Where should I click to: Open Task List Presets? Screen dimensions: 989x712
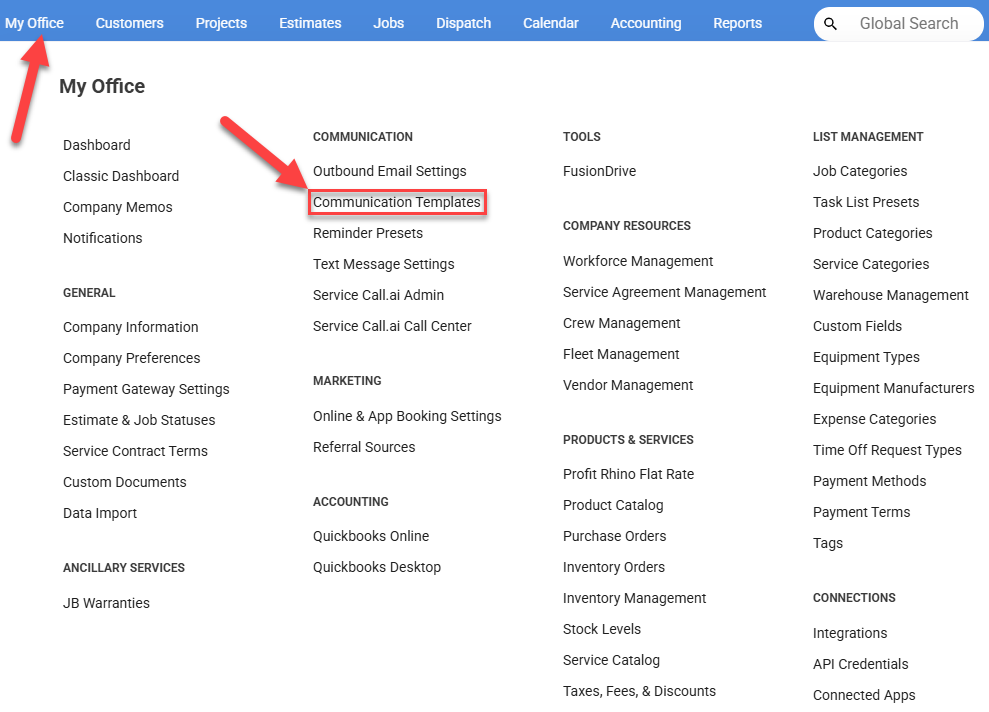(x=865, y=202)
